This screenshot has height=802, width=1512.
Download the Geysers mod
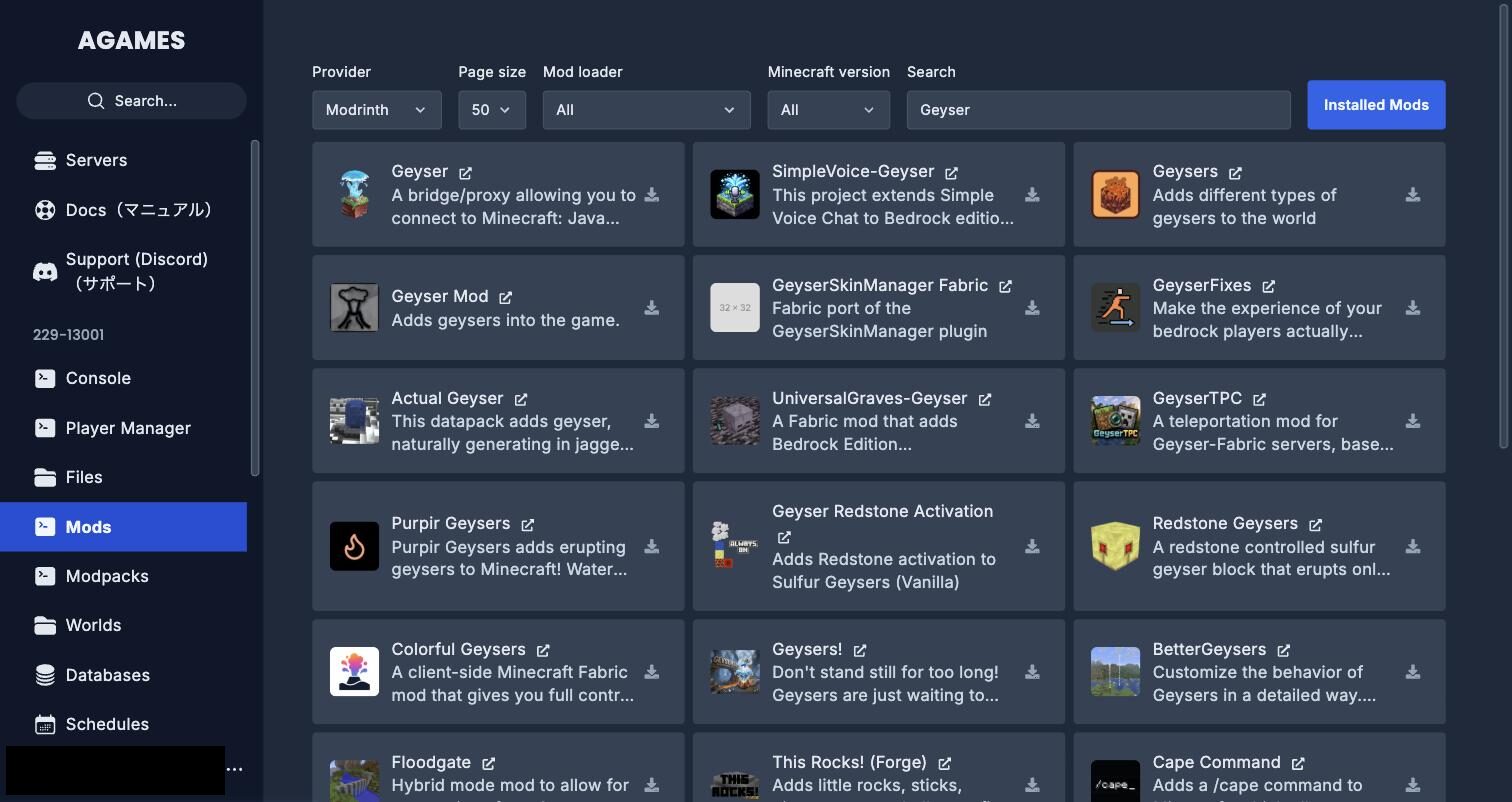coord(1413,195)
